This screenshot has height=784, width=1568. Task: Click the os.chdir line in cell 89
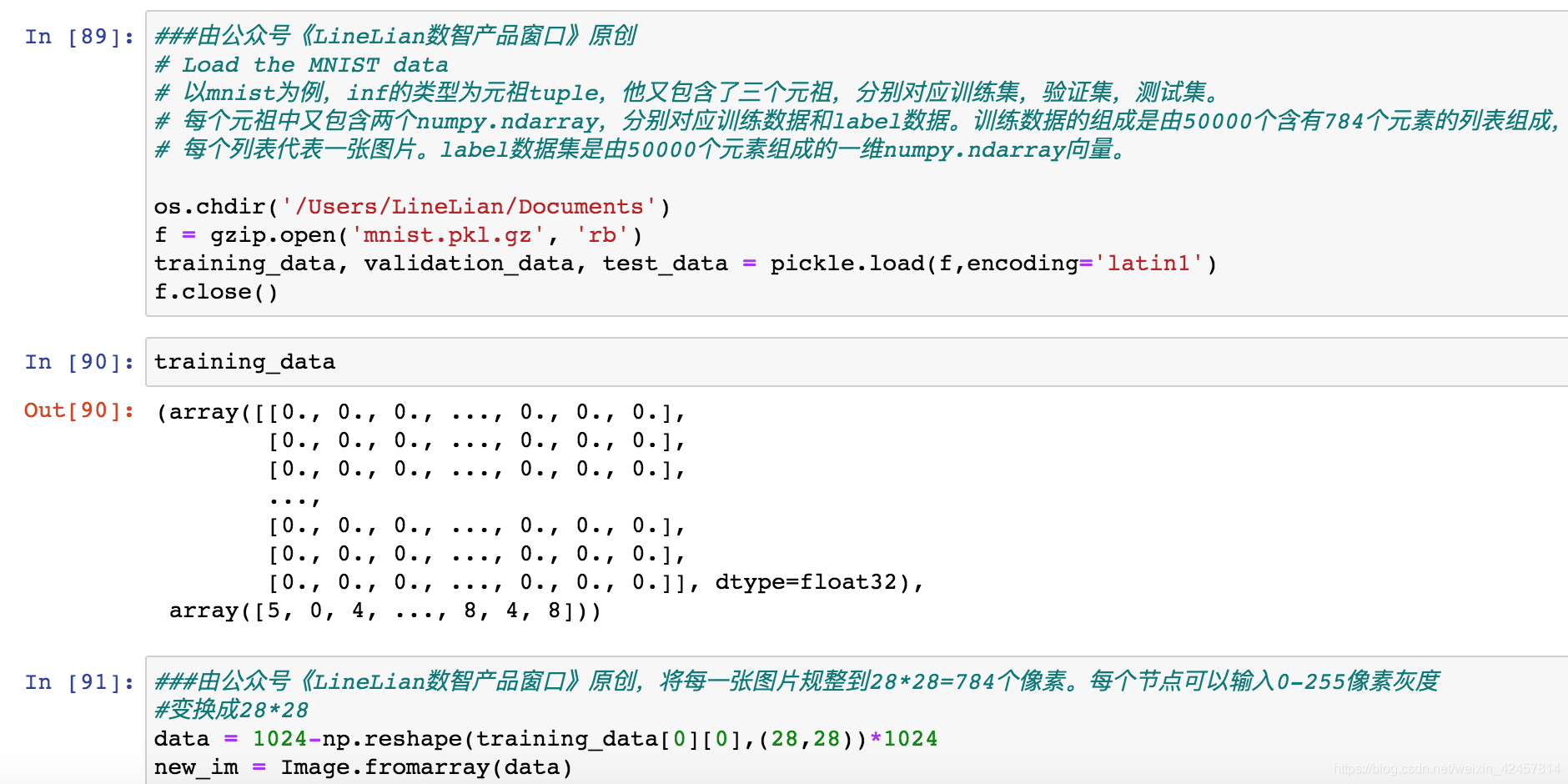coord(413,207)
